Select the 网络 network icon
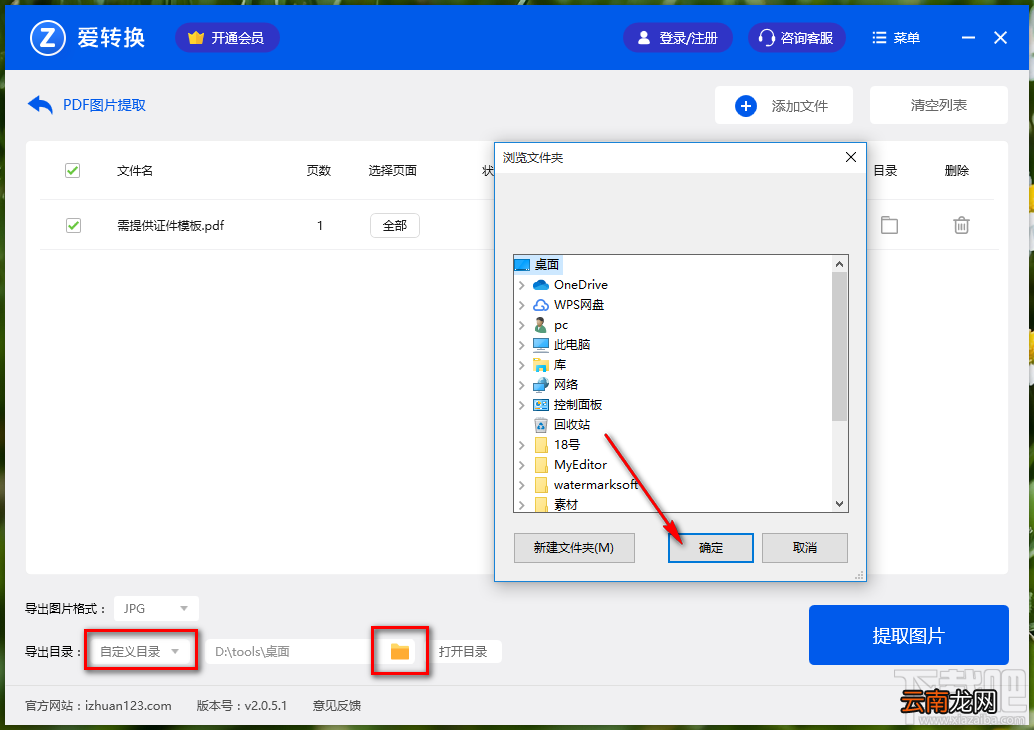The image size is (1034, 730). [541, 384]
